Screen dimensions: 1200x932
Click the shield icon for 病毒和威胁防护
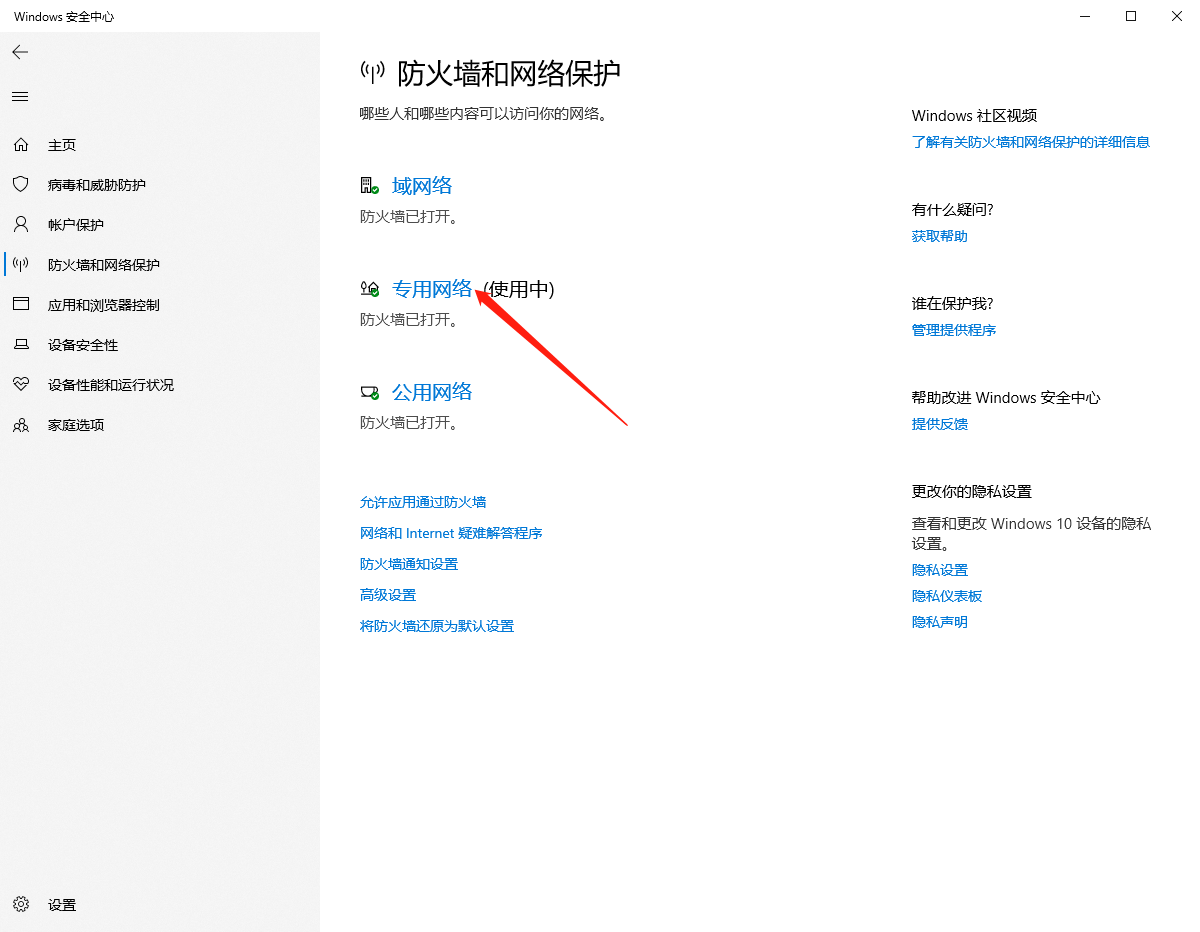click(x=21, y=185)
